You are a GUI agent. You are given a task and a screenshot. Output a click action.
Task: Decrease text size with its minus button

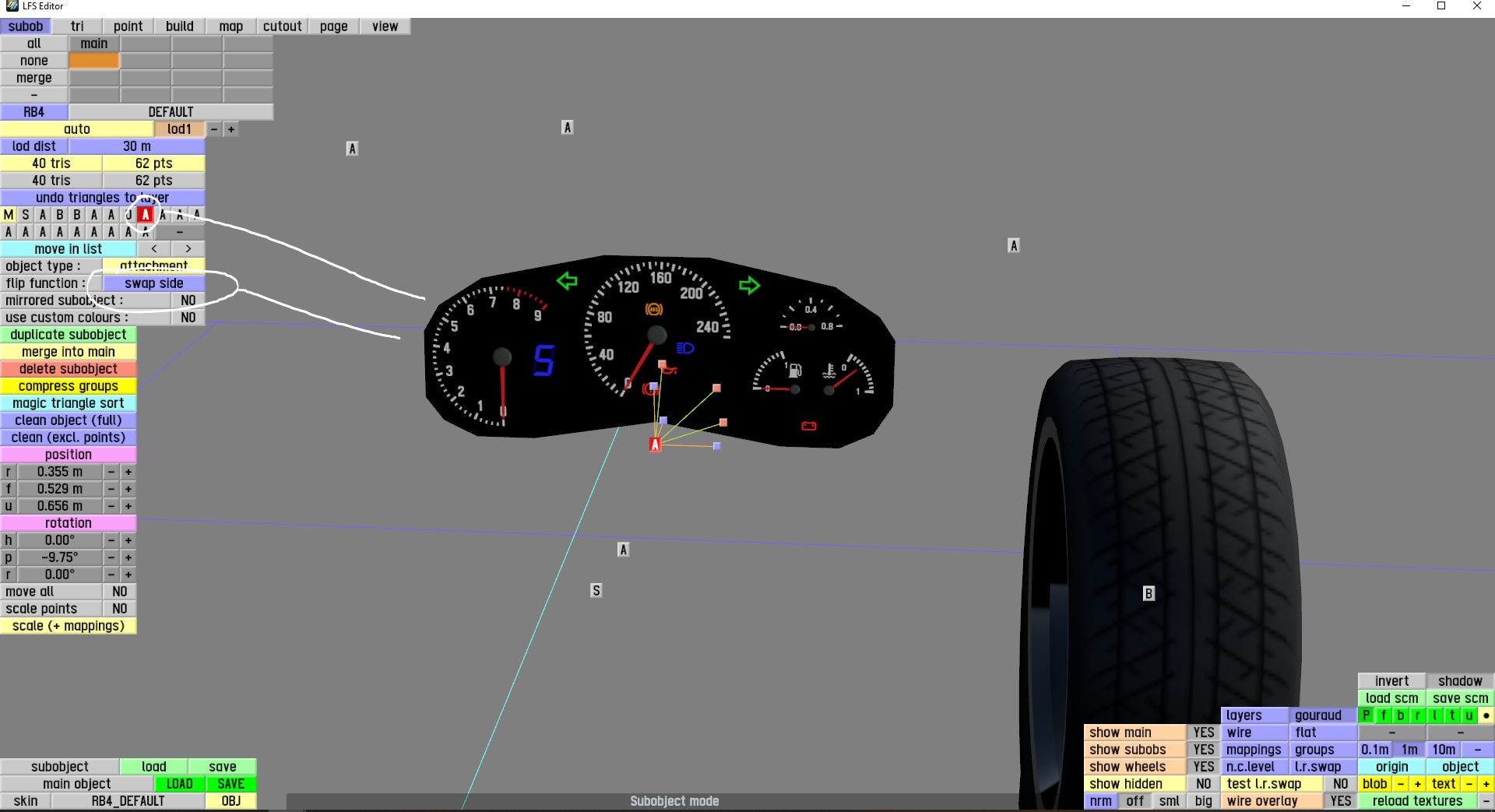[1469, 784]
